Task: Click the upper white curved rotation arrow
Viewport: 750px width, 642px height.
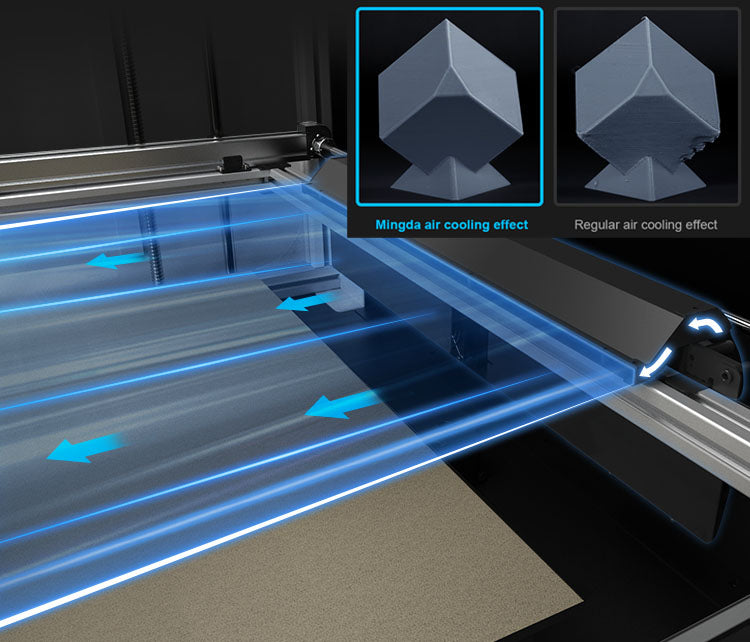Action: pos(702,327)
